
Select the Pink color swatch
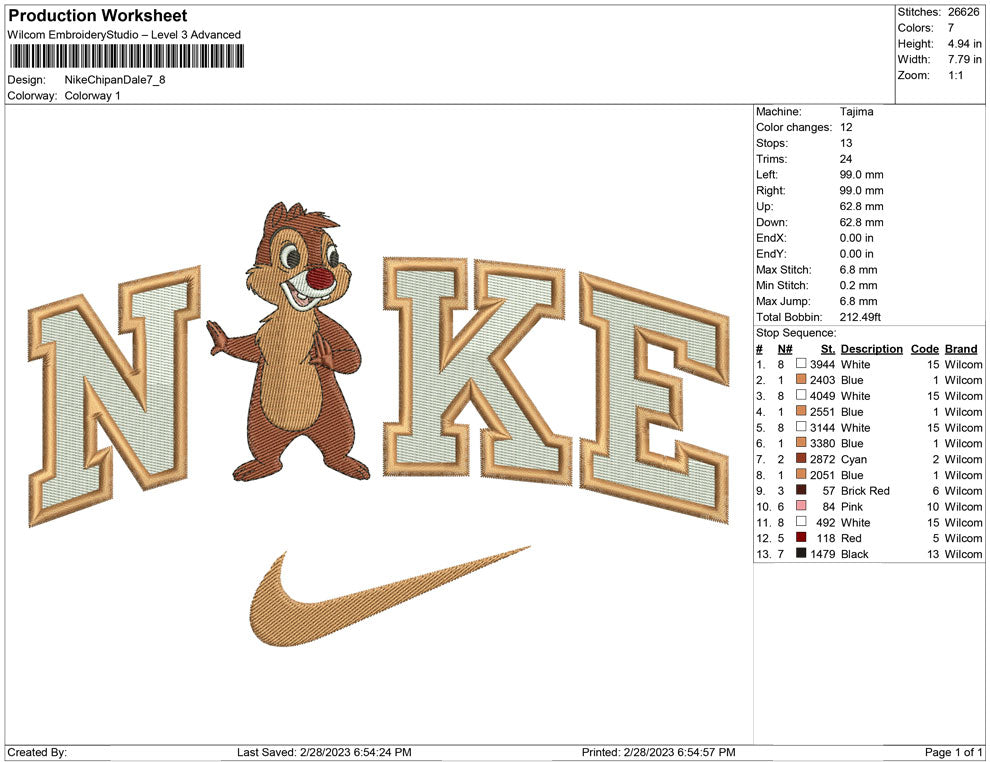click(x=801, y=506)
